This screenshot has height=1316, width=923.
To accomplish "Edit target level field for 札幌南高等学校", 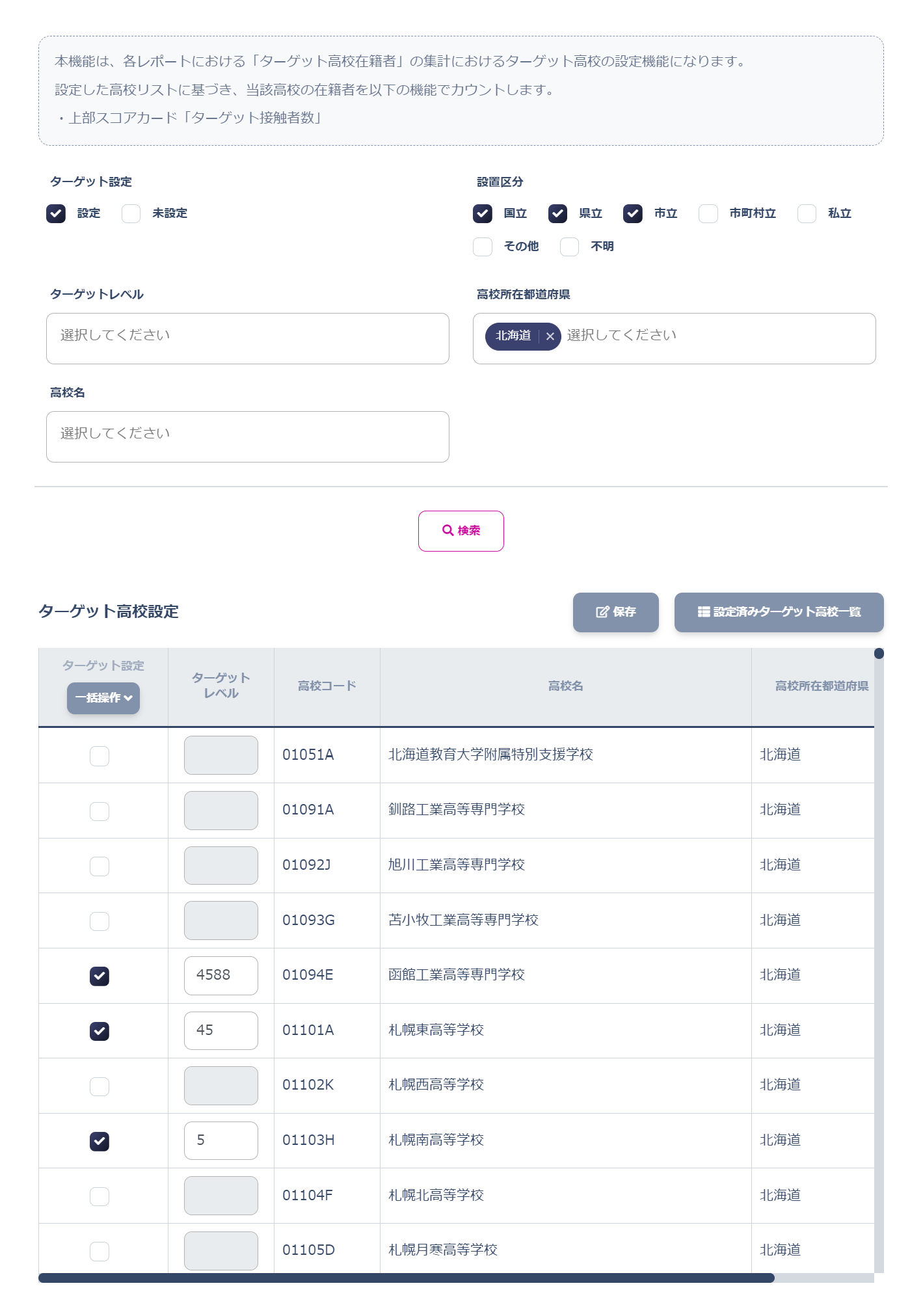I will (221, 1140).
